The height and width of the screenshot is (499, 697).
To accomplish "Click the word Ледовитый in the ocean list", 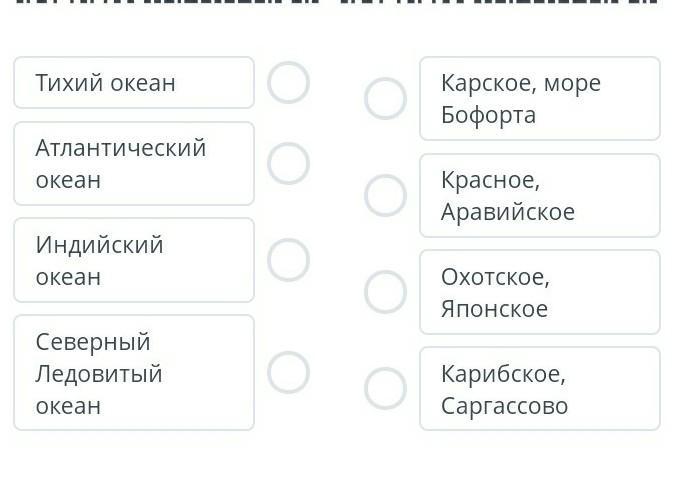I will 99,374.
